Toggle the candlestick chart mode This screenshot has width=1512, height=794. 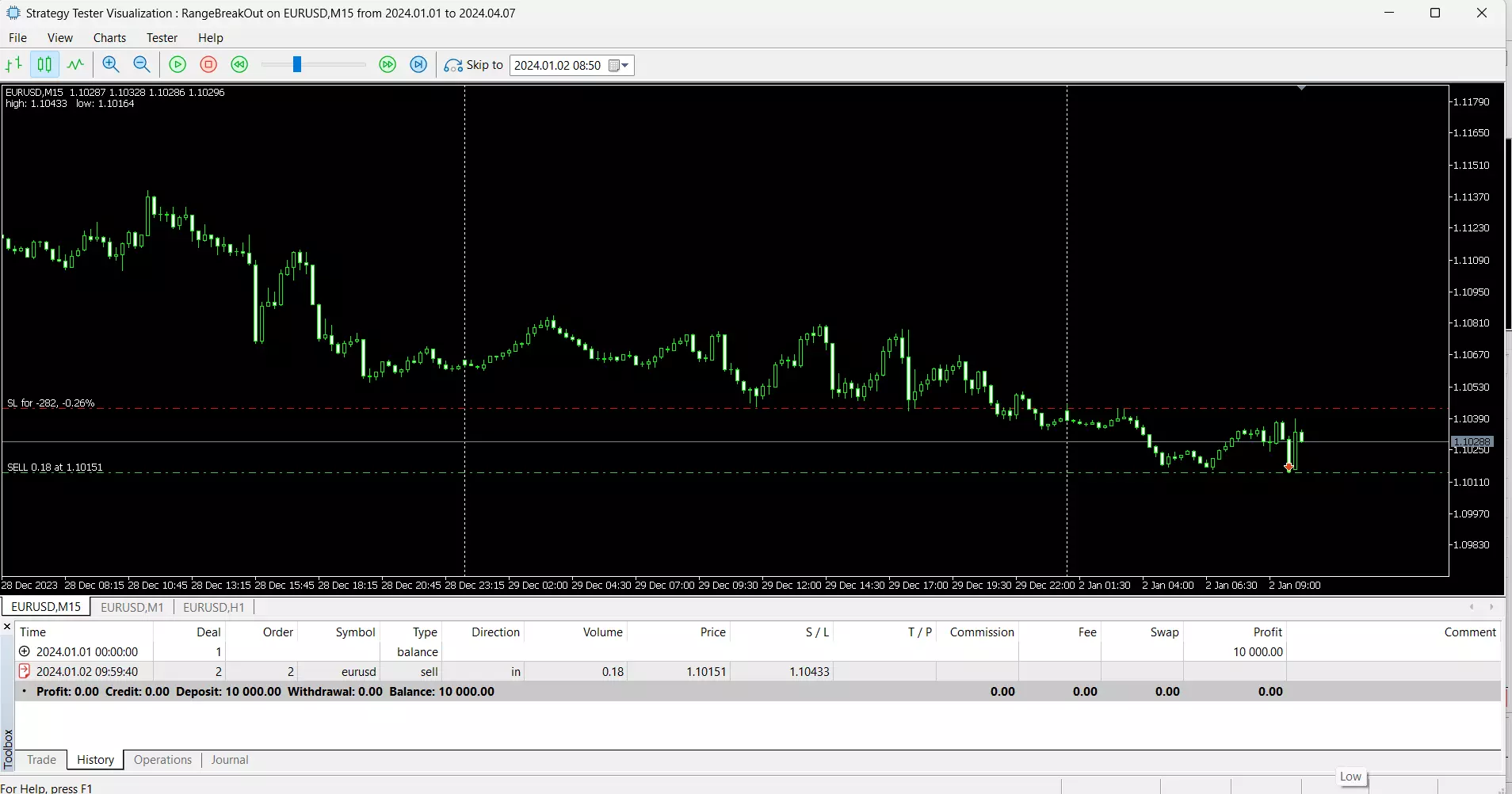pyautogui.click(x=45, y=65)
